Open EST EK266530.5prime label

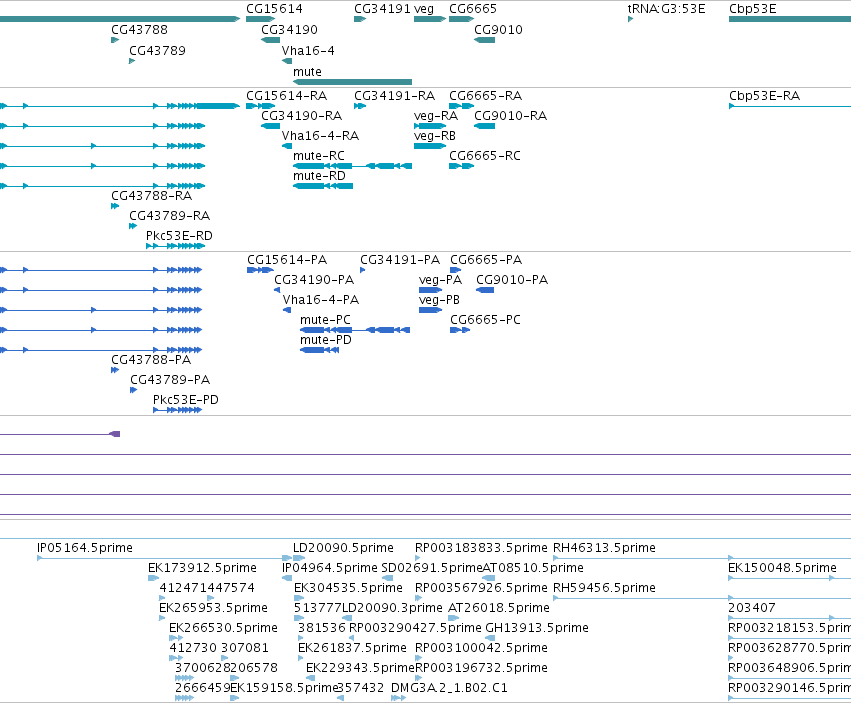pyautogui.click(x=223, y=628)
